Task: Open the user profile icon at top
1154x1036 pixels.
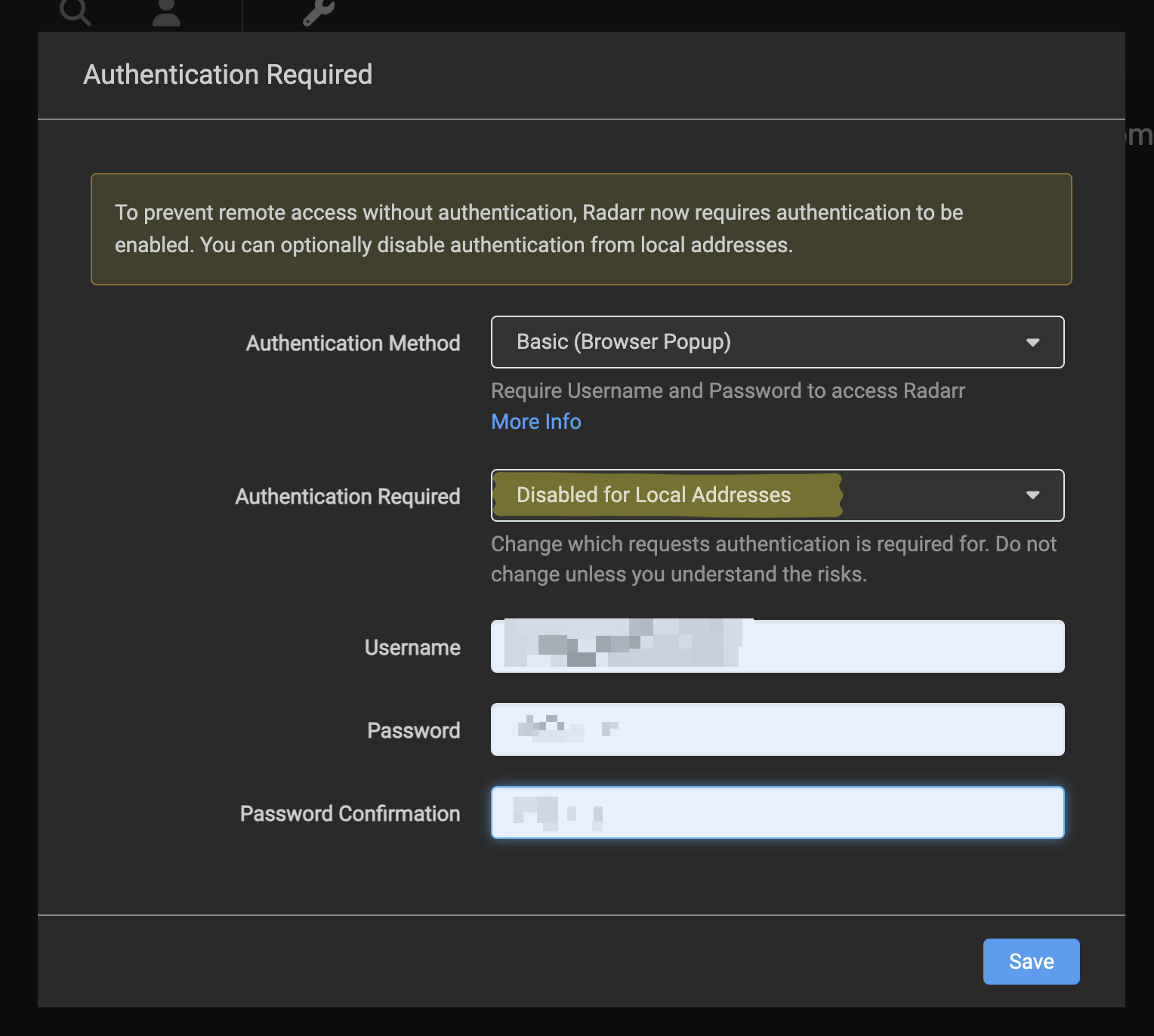Action: (x=166, y=12)
